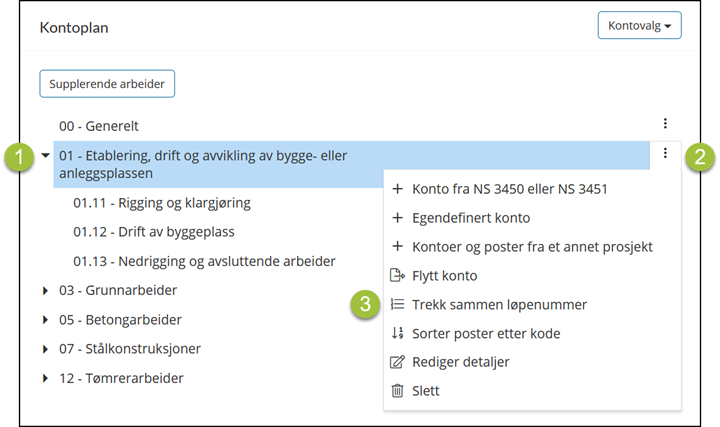Click the Rediger detaljer pencil icon

click(x=398, y=362)
